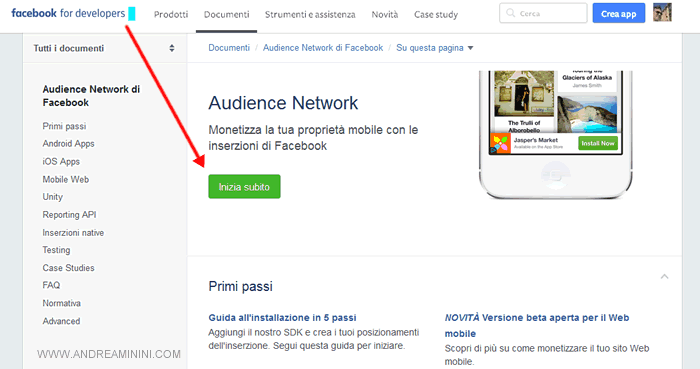Screen dimensions: 700x369
Task: Click the Glaciers of Alaska photo
Action: tap(587, 114)
